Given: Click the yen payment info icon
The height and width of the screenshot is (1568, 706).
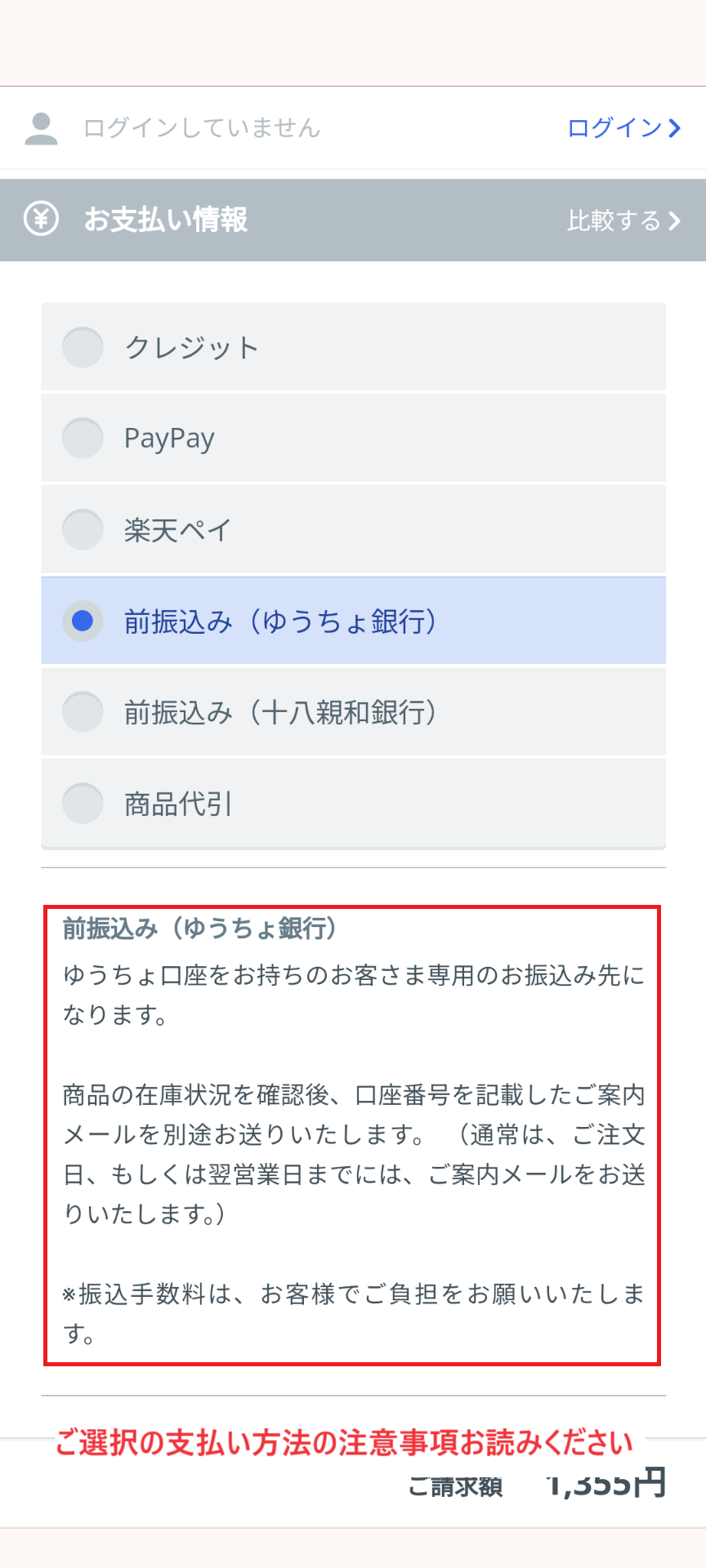Looking at the screenshot, I should (x=41, y=219).
